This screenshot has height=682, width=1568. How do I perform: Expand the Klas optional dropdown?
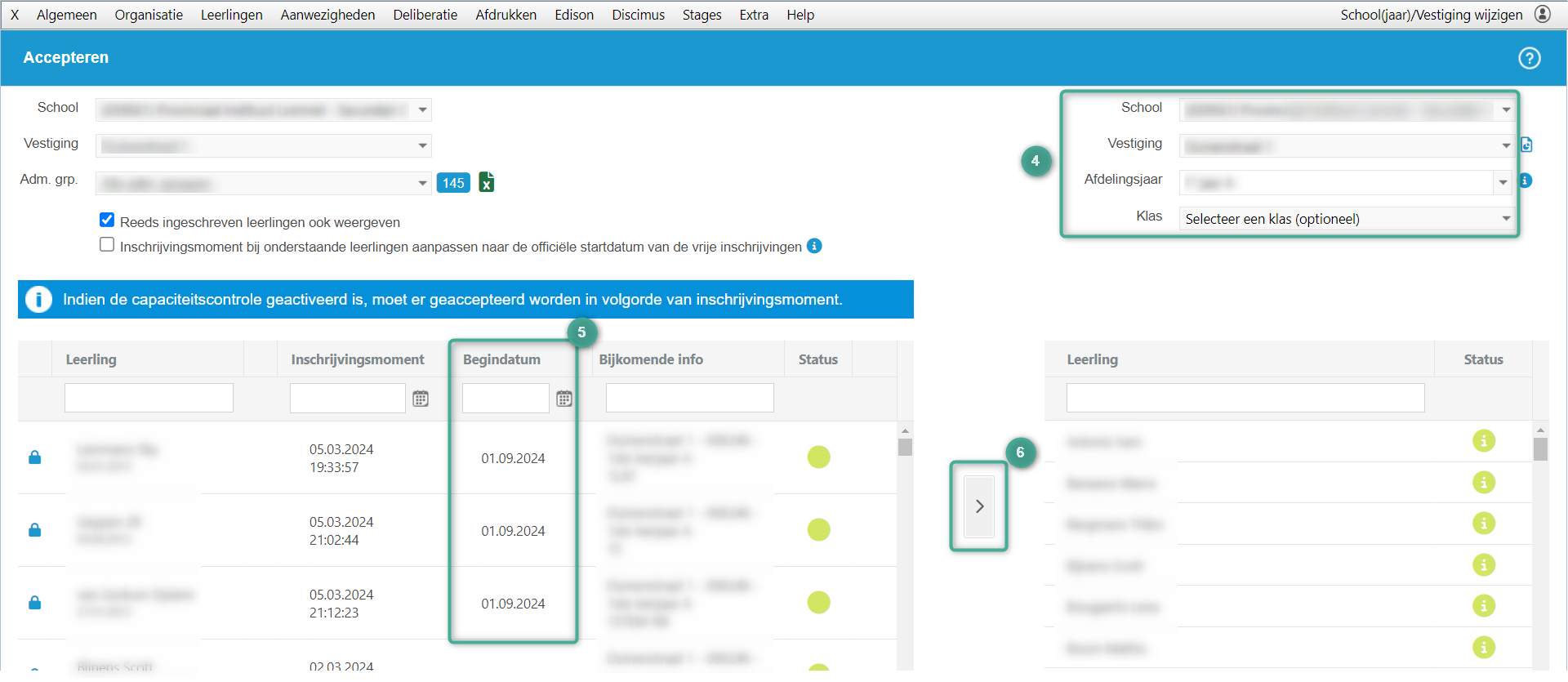1346,219
